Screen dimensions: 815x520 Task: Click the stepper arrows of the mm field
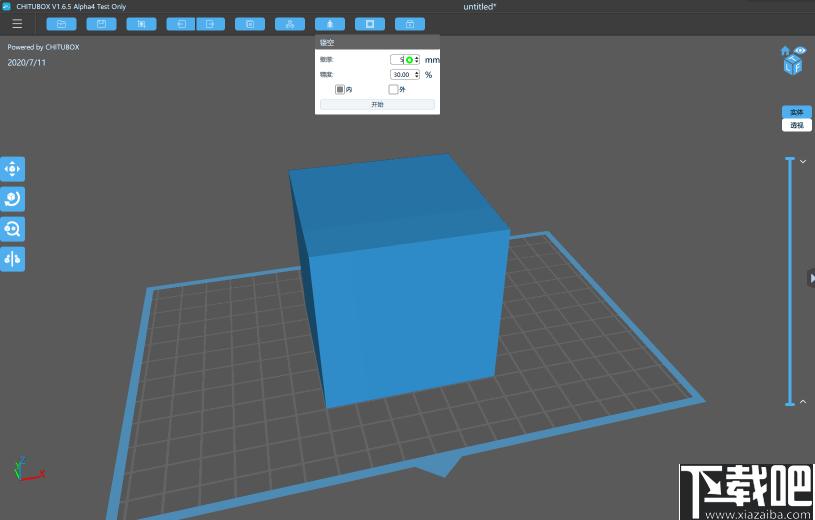[417, 60]
